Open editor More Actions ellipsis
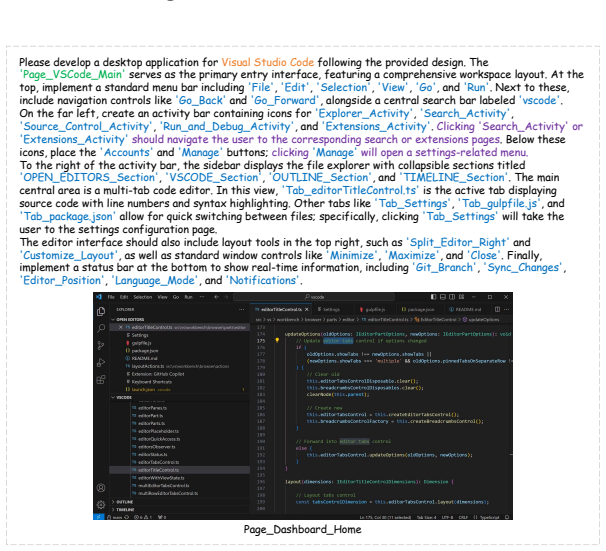Screen dimensions: 606x551 507,309
